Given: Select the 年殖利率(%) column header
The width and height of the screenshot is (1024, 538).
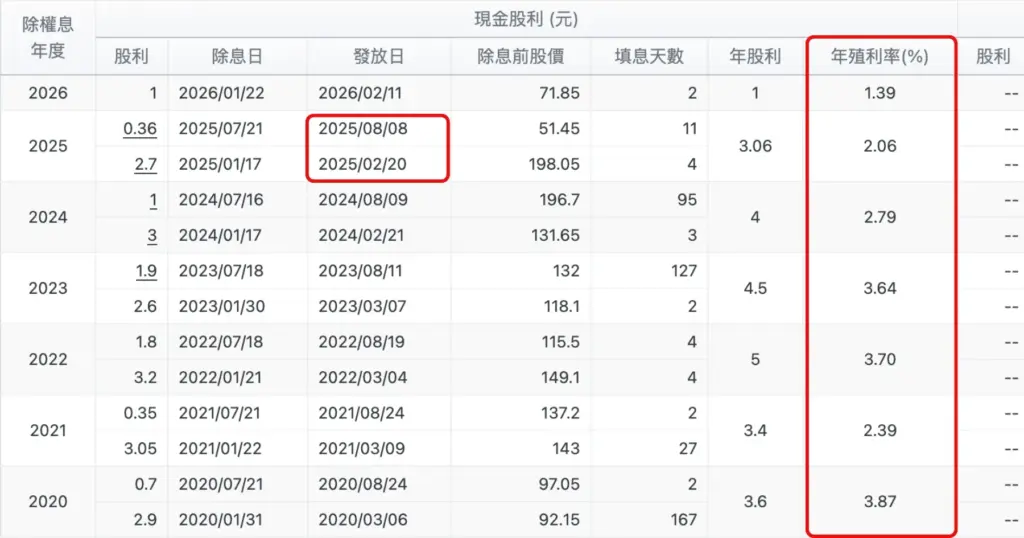Looking at the screenshot, I should tap(879, 57).
